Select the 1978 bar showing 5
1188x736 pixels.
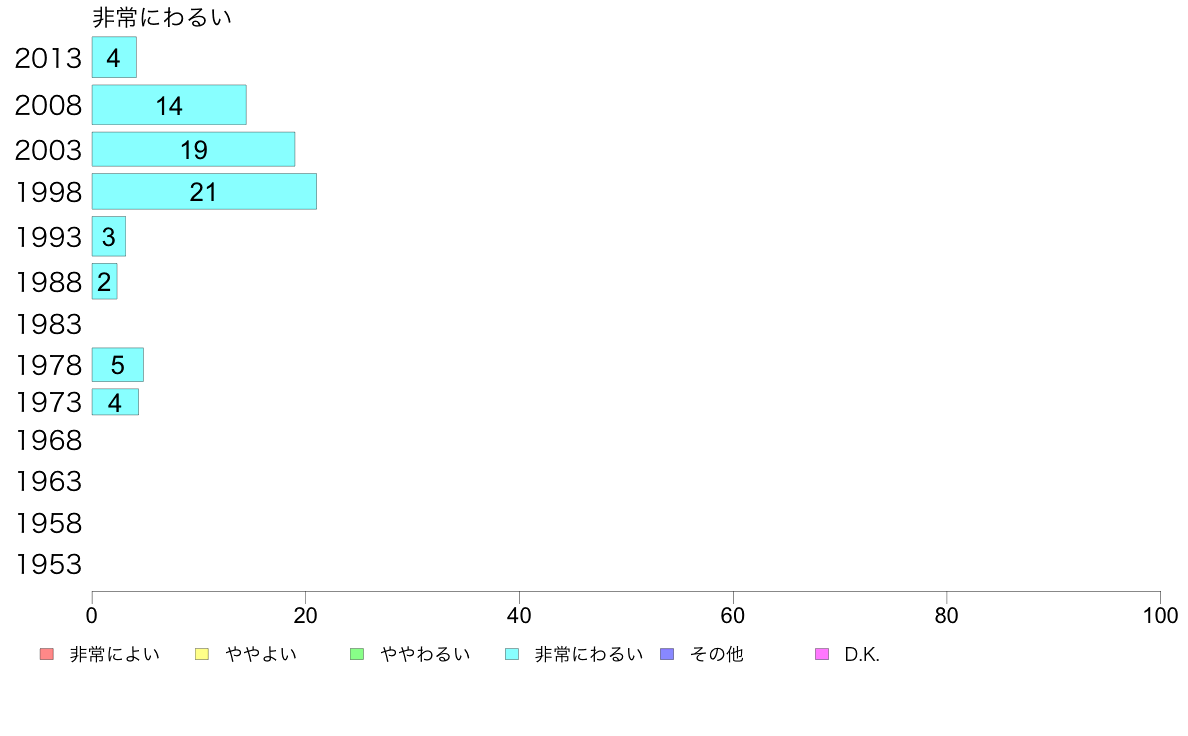click(117, 365)
